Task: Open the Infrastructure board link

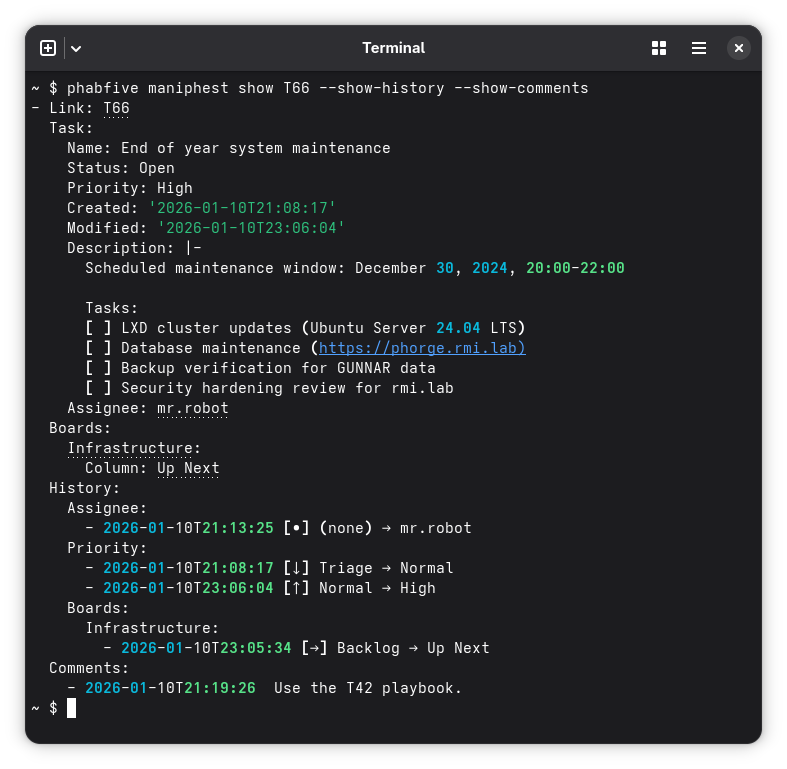Action: pos(130,448)
